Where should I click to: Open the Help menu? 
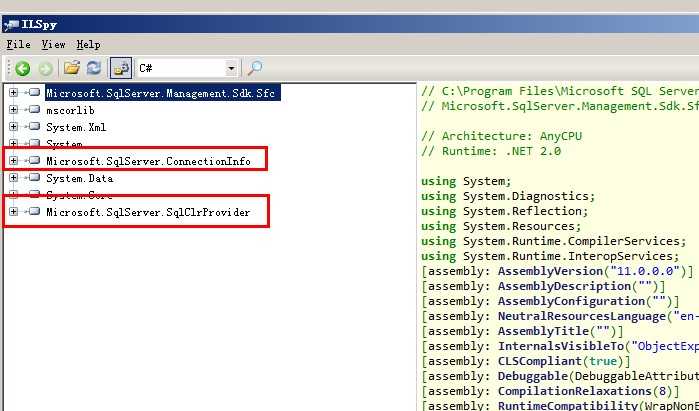click(x=88, y=45)
